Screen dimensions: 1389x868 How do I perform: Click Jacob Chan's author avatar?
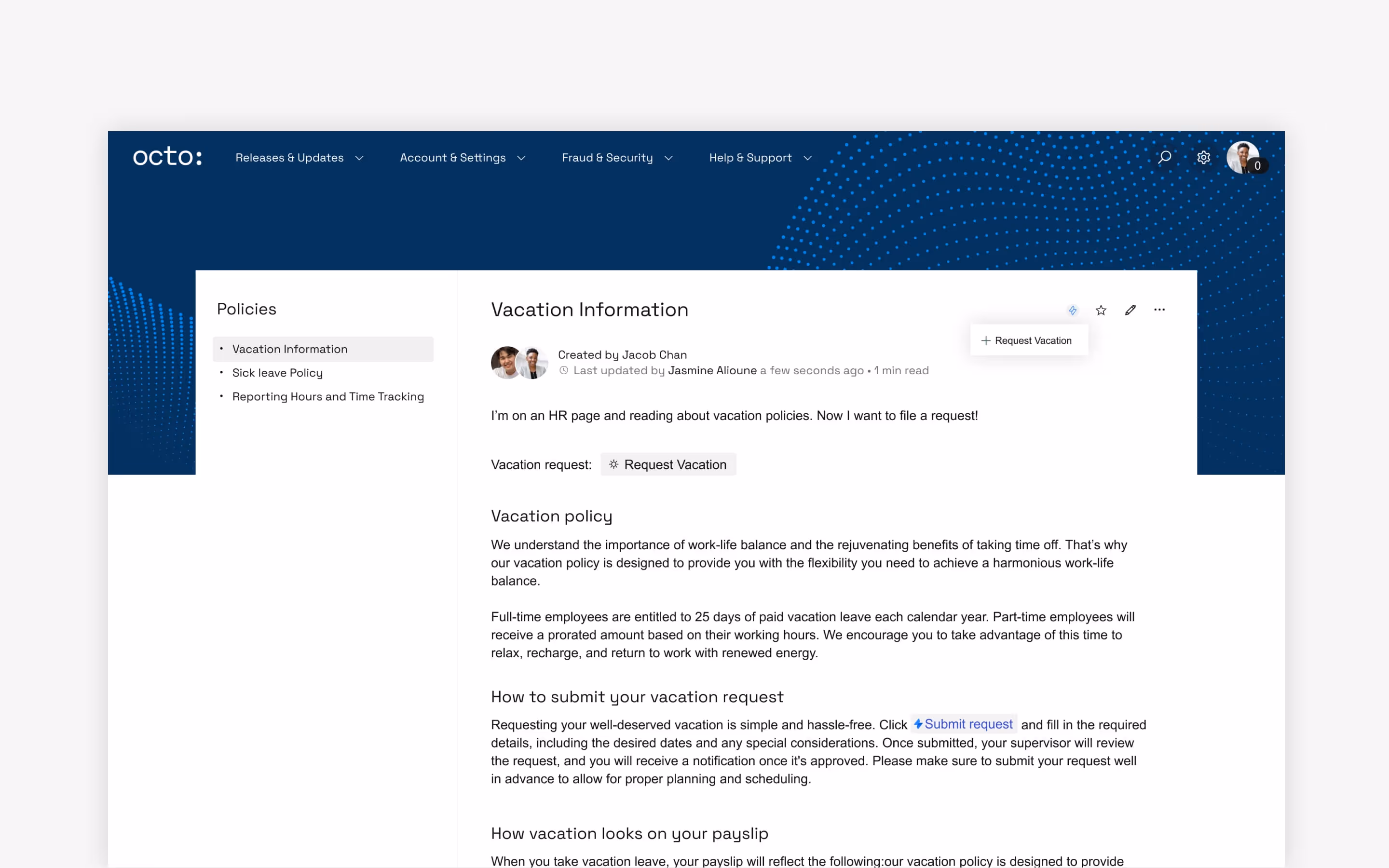(505, 363)
